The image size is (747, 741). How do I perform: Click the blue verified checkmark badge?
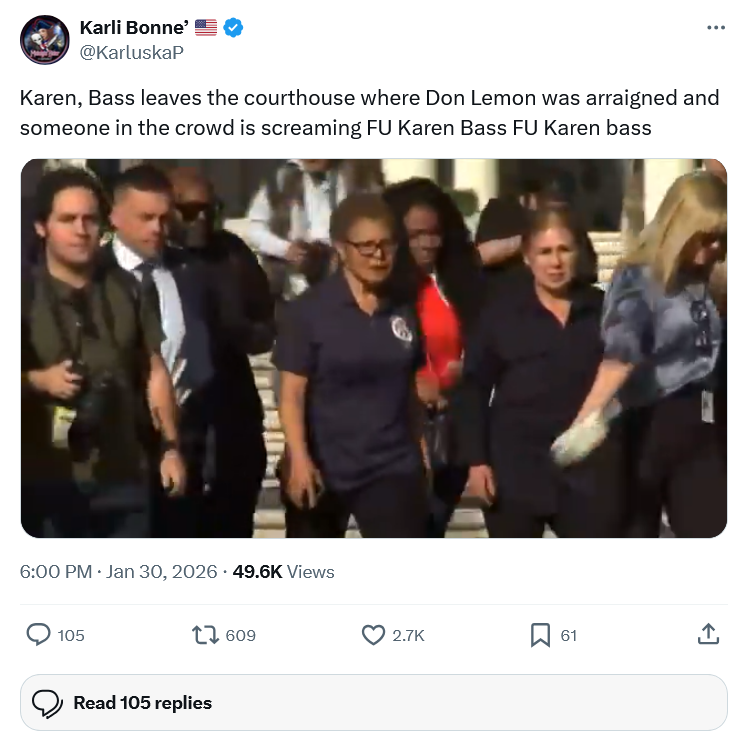point(233,28)
